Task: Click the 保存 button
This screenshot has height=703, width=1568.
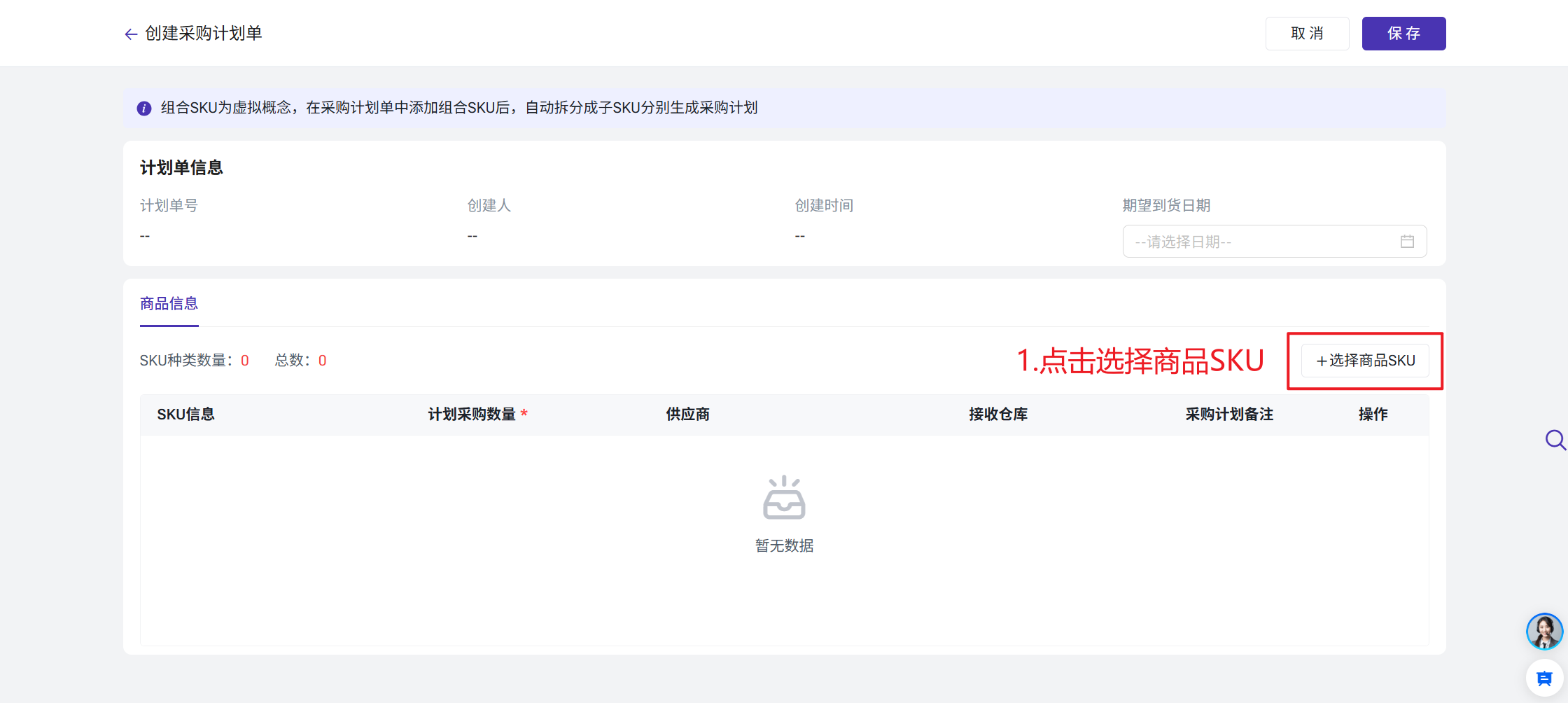Action: tap(1403, 34)
